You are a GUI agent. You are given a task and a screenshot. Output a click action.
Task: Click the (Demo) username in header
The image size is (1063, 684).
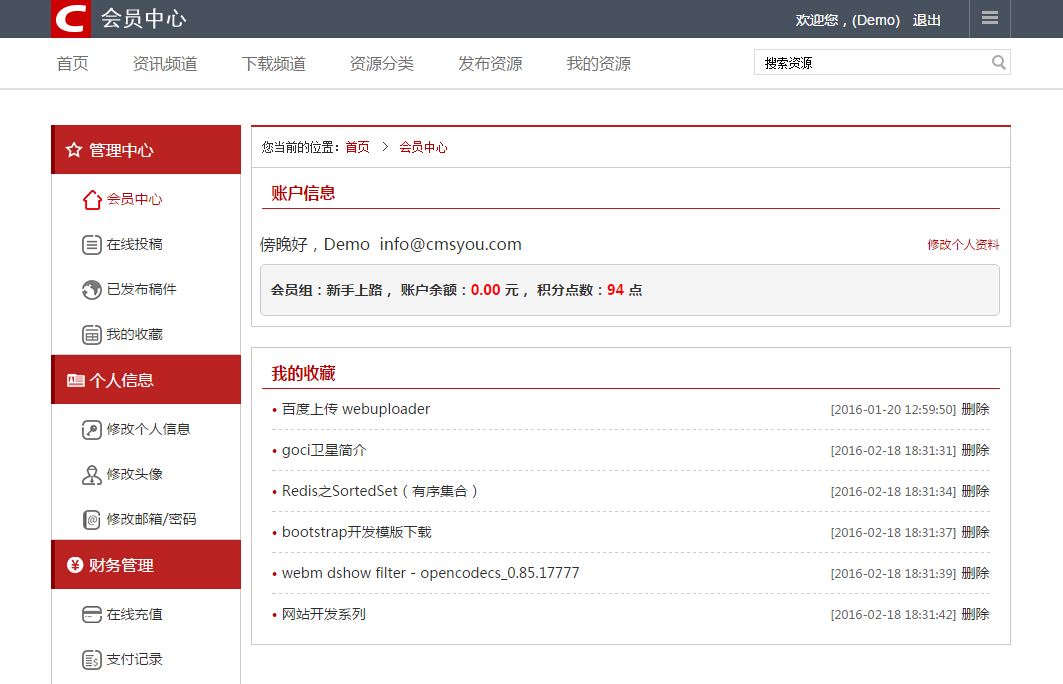876,20
